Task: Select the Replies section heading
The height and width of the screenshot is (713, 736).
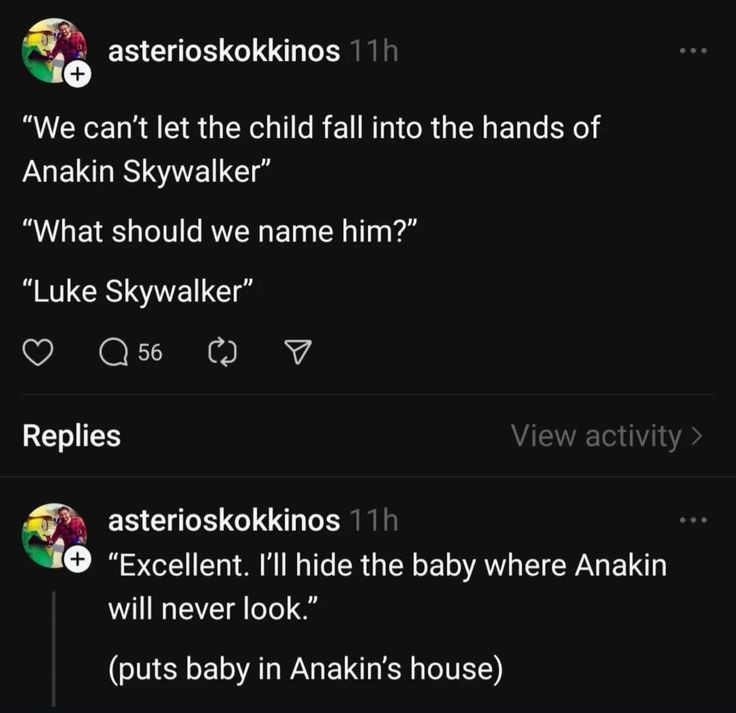Action: coord(71,436)
